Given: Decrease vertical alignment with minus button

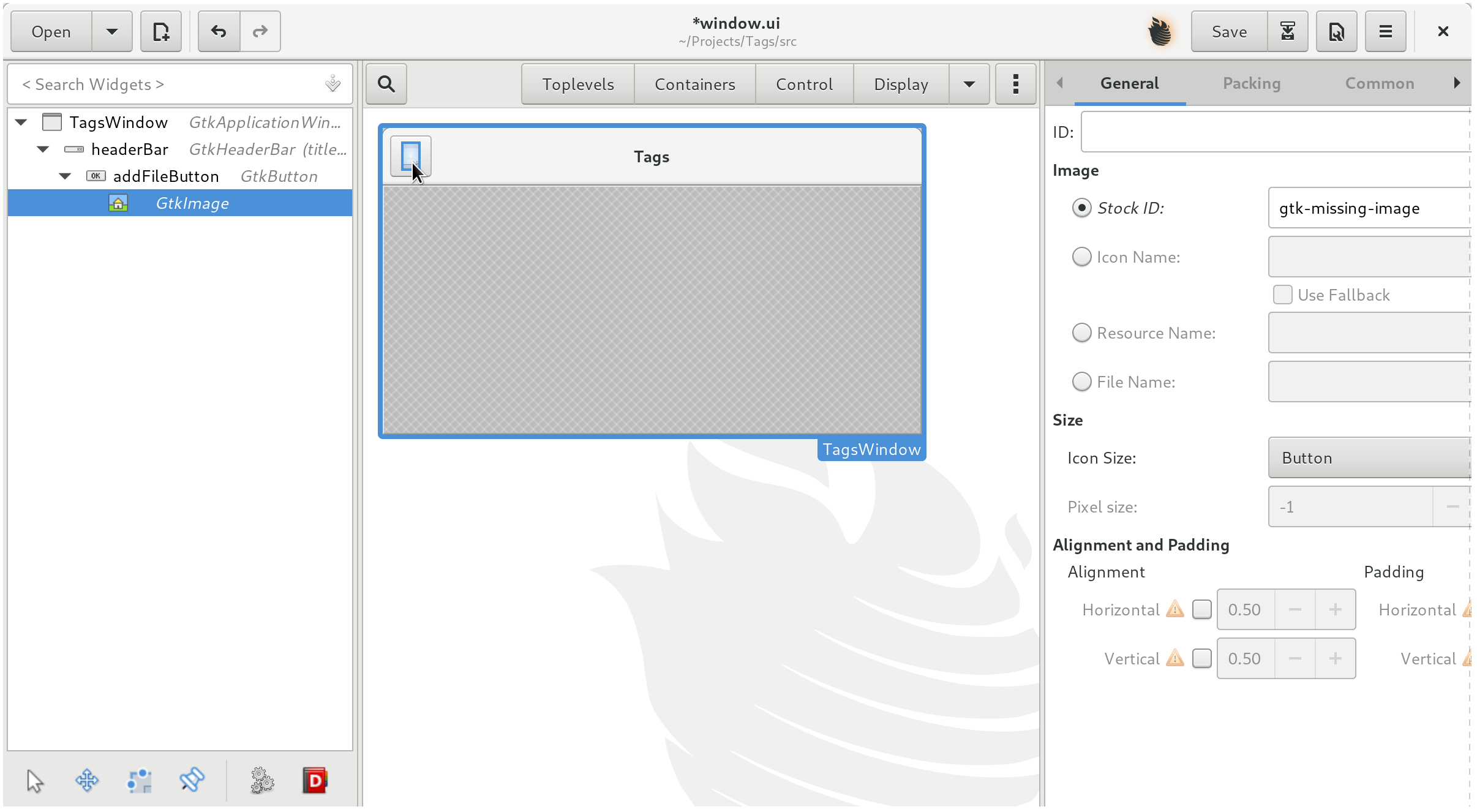Looking at the screenshot, I should pos(1295,658).
